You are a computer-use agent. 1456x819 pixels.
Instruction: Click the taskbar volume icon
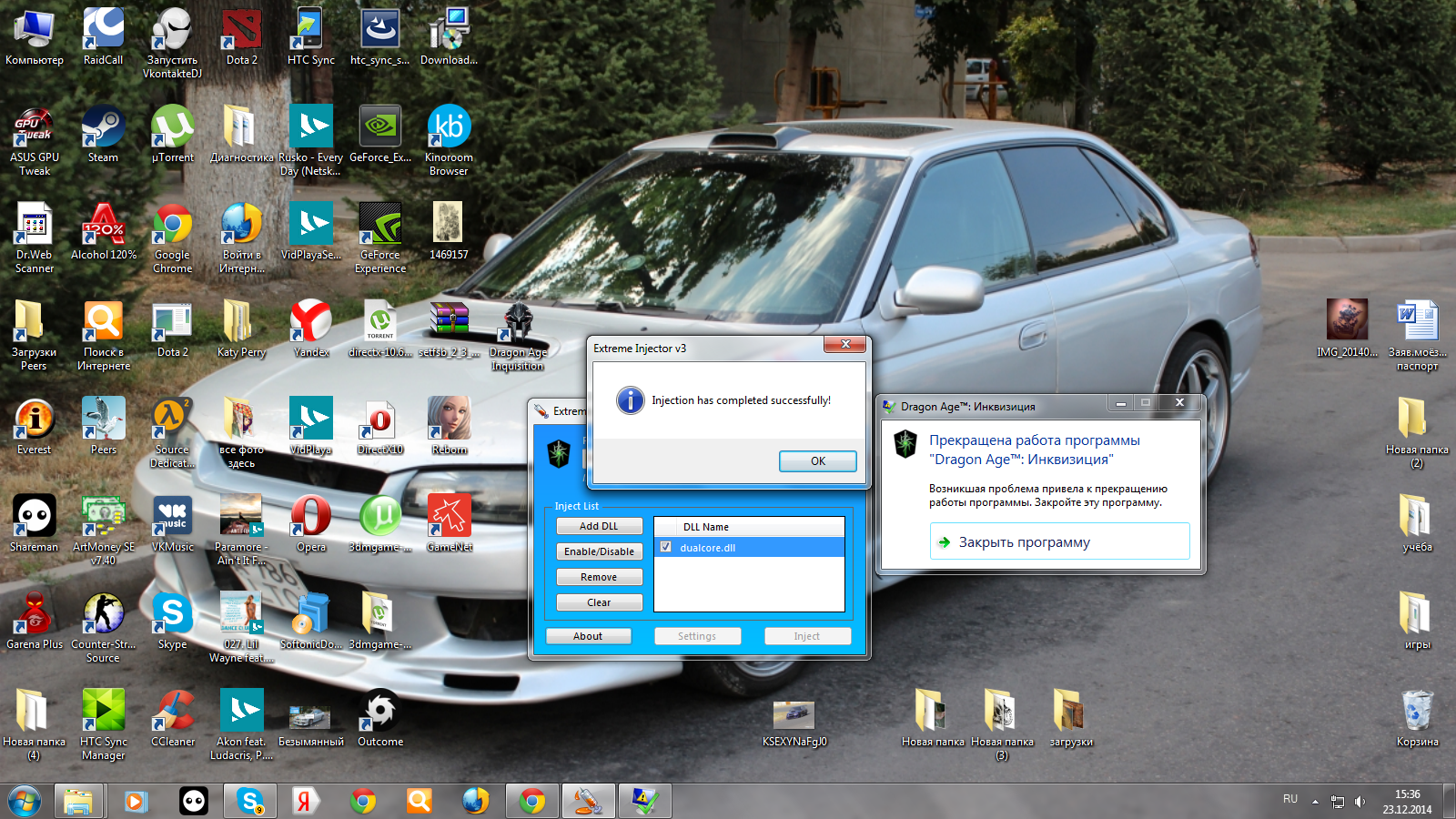(1360, 802)
